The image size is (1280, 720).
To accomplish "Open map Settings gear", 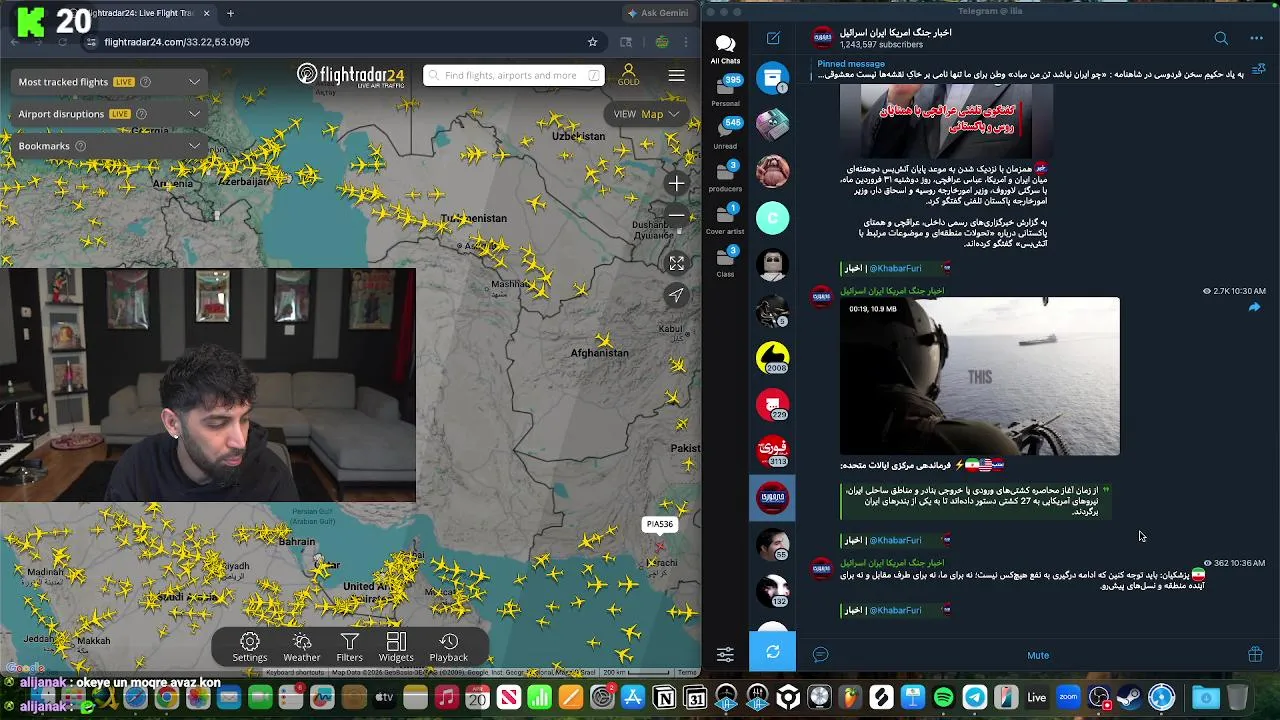I will pos(250,647).
